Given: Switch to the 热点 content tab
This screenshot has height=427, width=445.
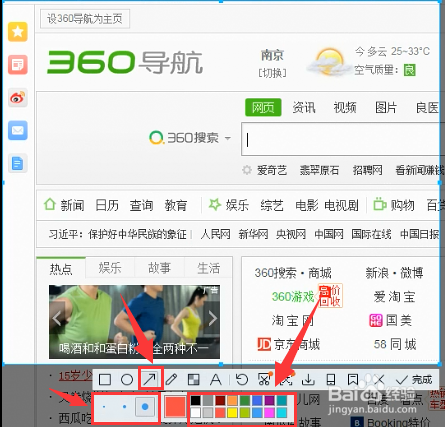Looking at the screenshot, I should [x=61, y=268].
